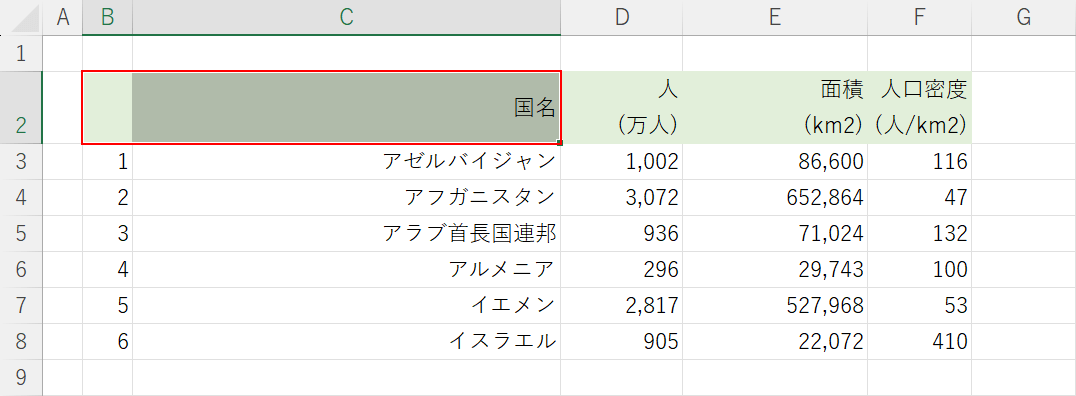Image resolution: width=1076 pixels, height=396 pixels.
Task: Click population value 1,002
Action: (622, 162)
